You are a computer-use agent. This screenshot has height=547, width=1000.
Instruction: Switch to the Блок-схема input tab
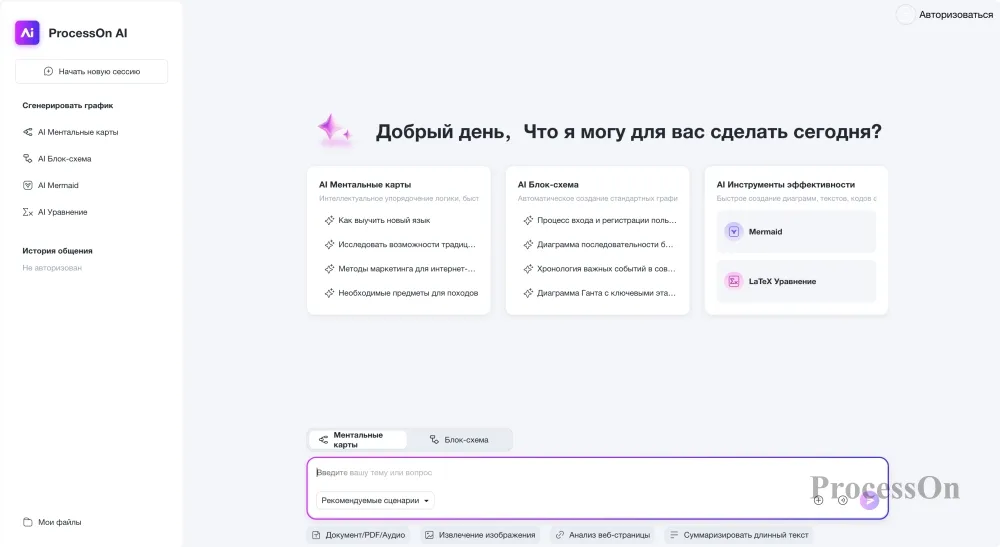click(x=459, y=440)
